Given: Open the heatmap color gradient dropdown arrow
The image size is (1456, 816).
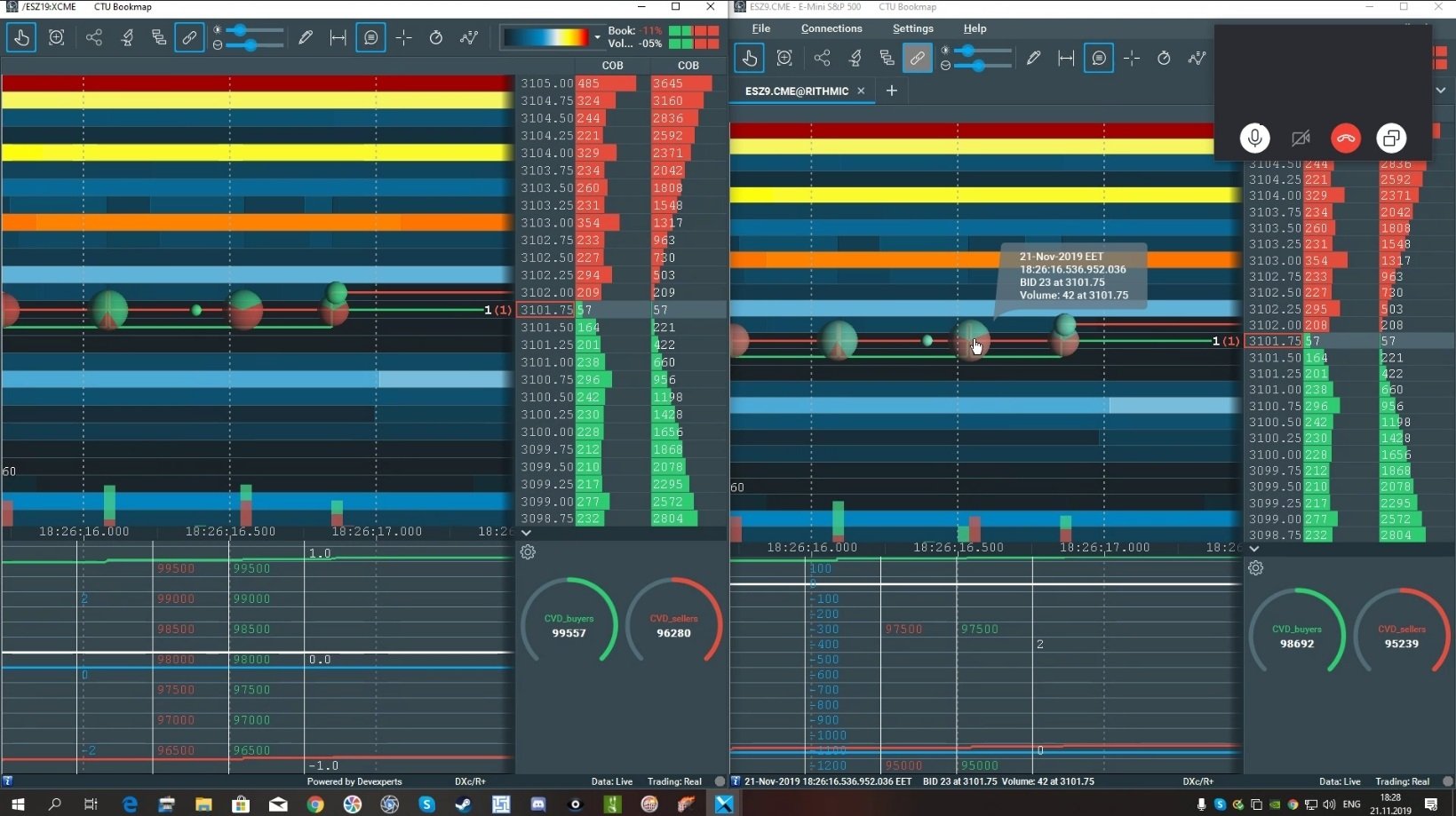Looking at the screenshot, I should click(x=597, y=37).
